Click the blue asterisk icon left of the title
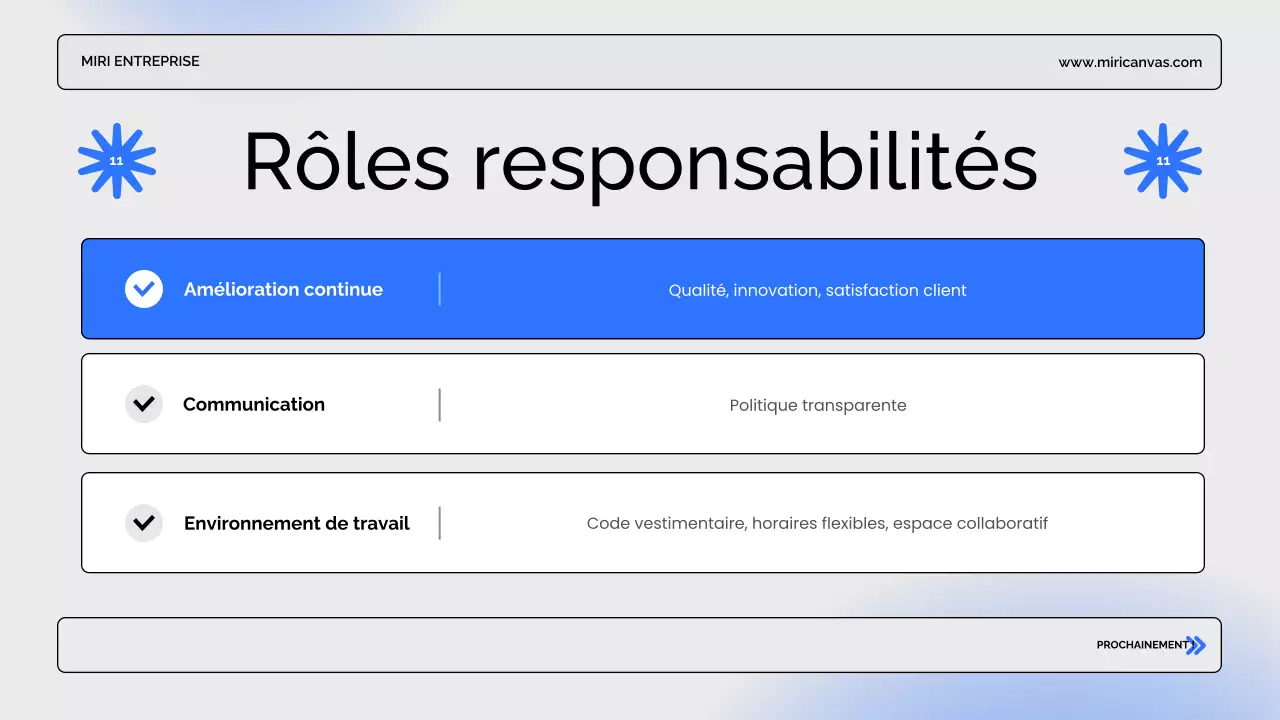The height and width of the screenshot is (720, 1280). [116, 160]
